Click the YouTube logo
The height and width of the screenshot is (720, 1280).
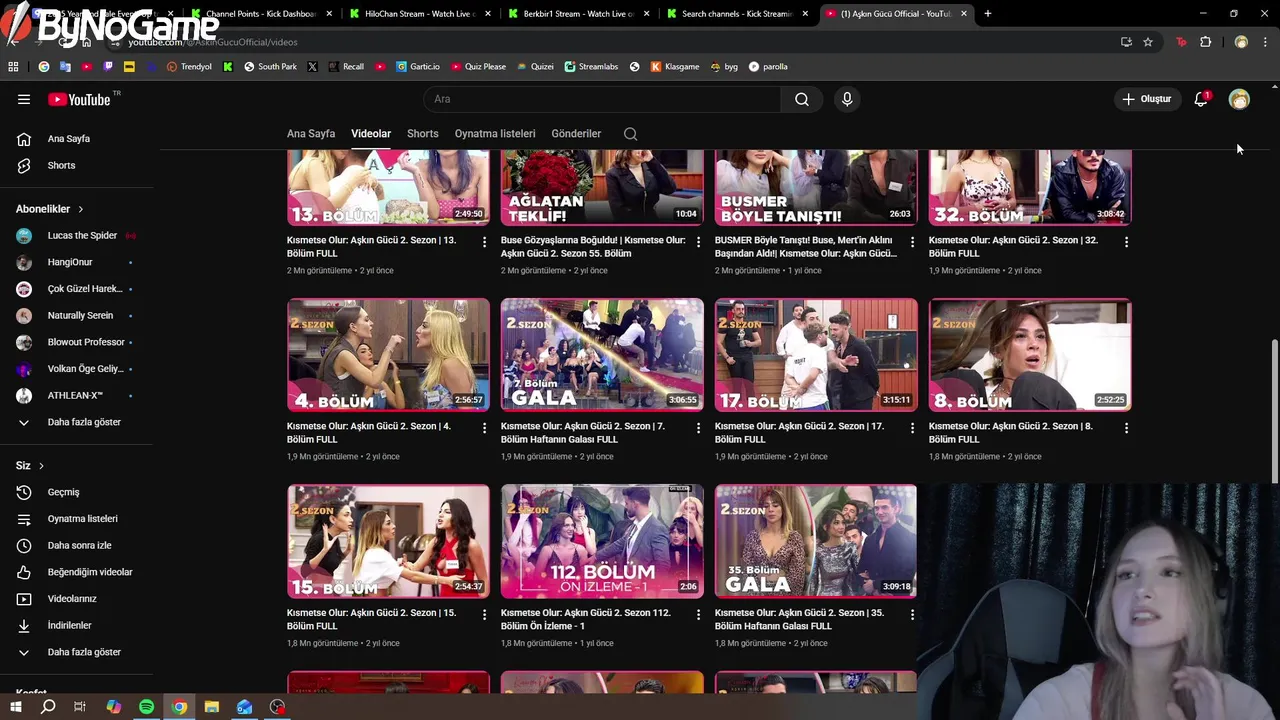tap(78, 99)
